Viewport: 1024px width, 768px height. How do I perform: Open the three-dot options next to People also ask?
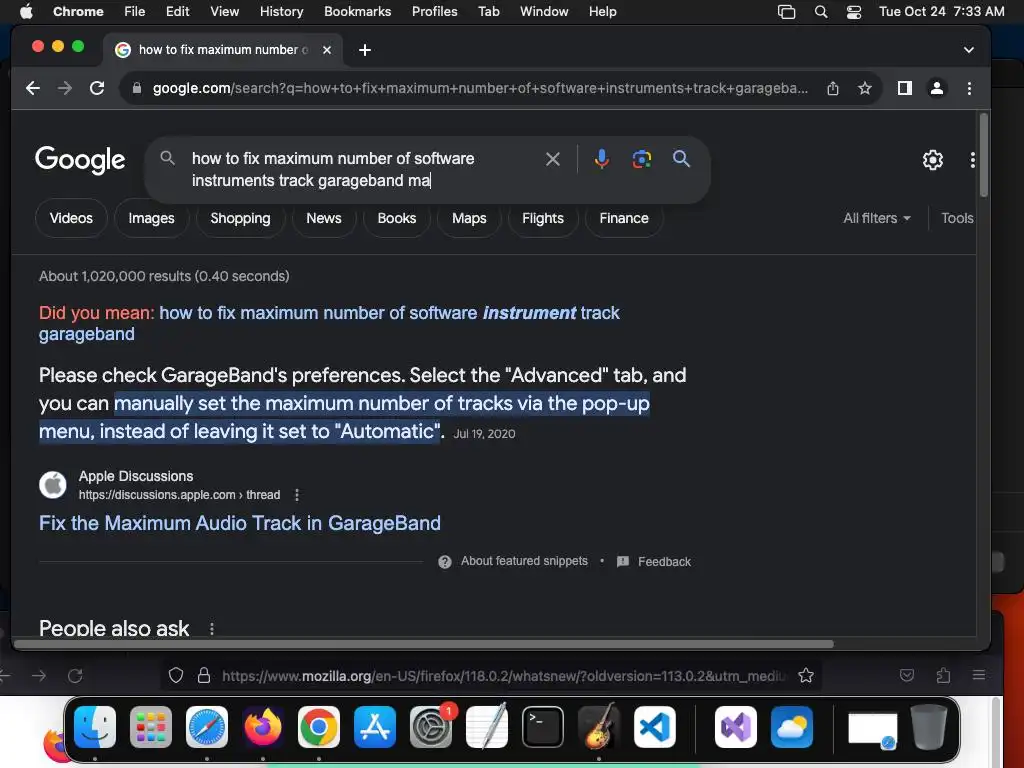coord(212,628)
